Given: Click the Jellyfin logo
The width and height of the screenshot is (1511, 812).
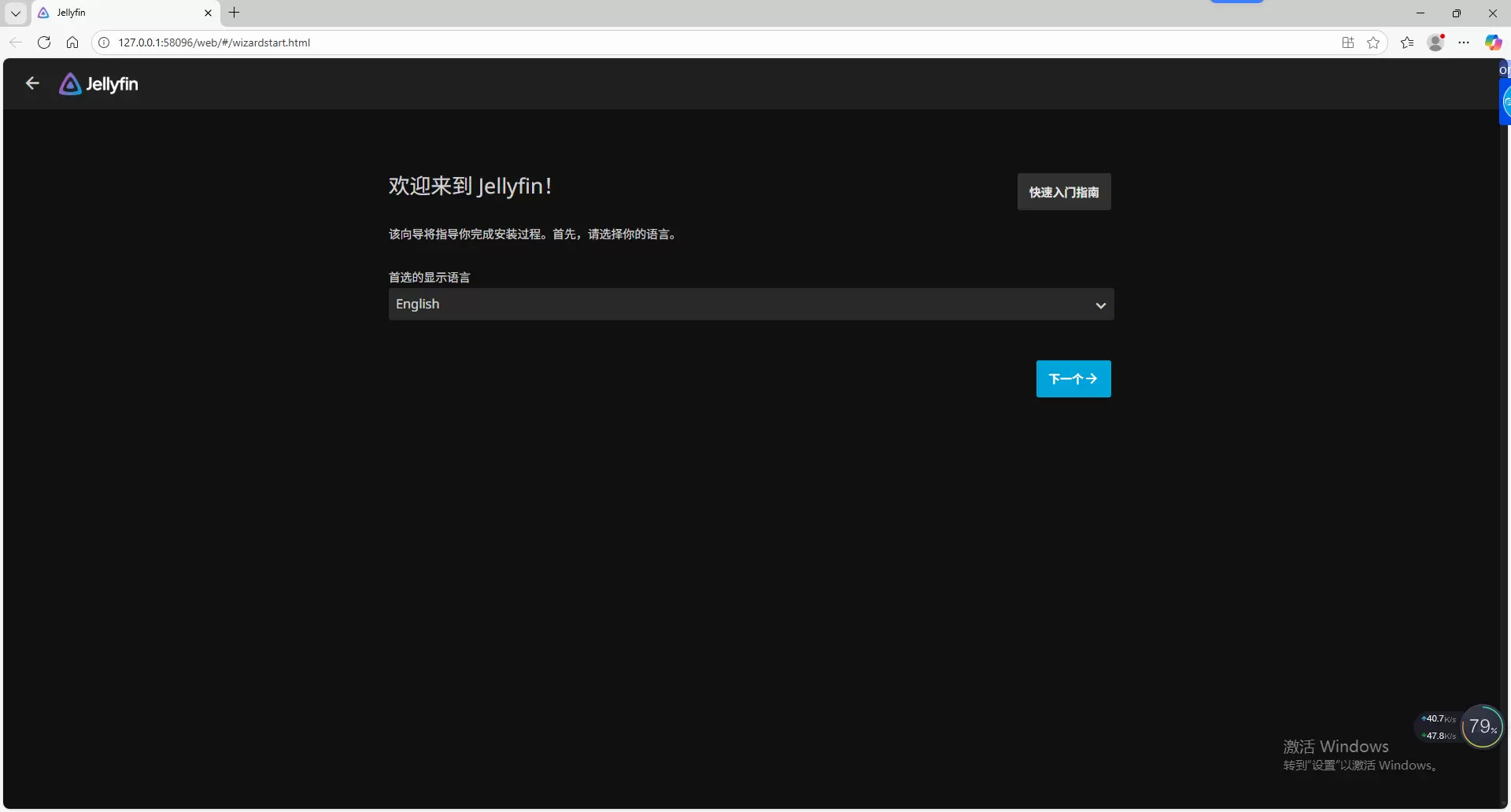Looking at the screenshot, I should tap(99, 84).
